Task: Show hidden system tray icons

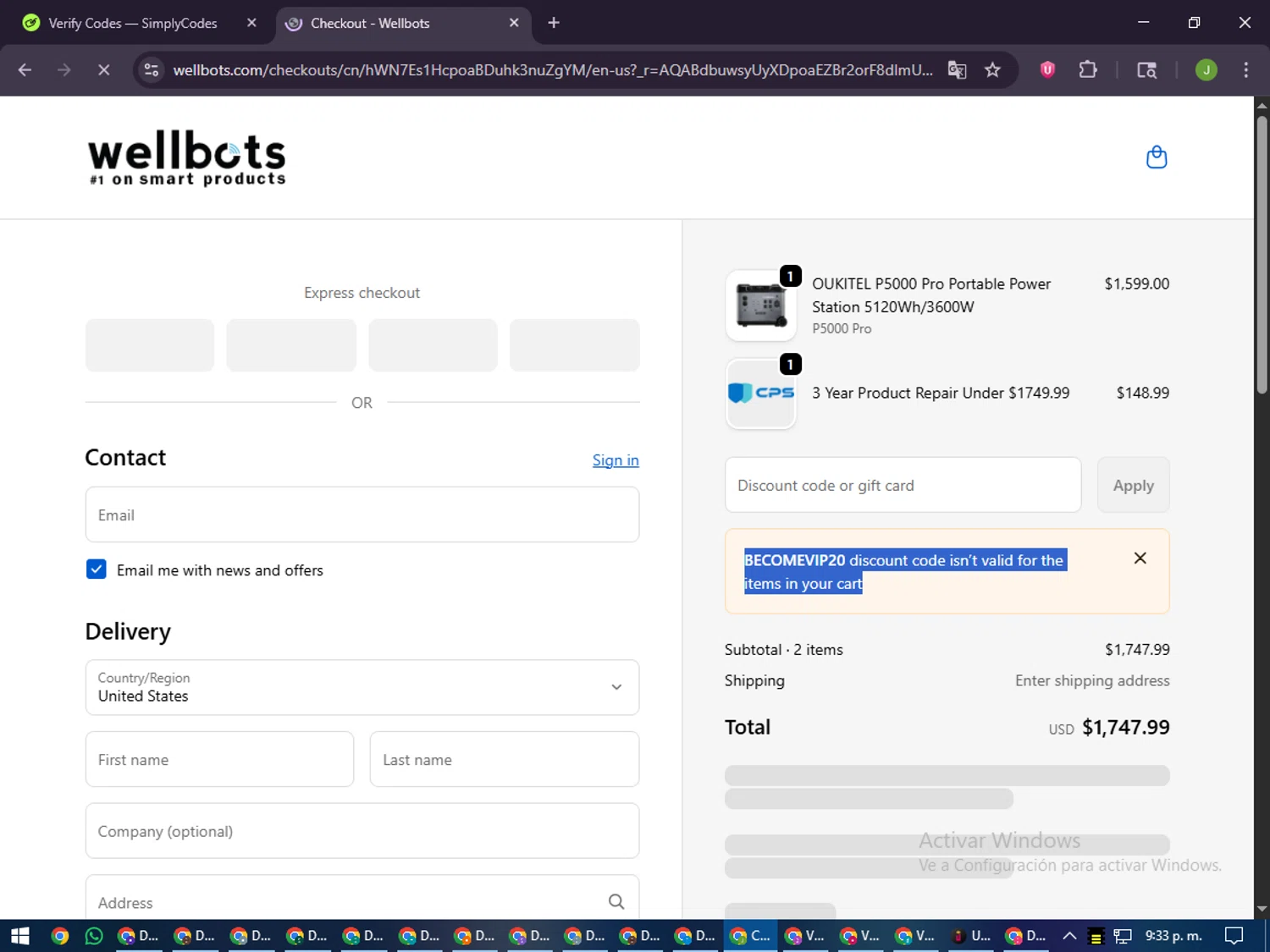Action: click(1069, 936)
